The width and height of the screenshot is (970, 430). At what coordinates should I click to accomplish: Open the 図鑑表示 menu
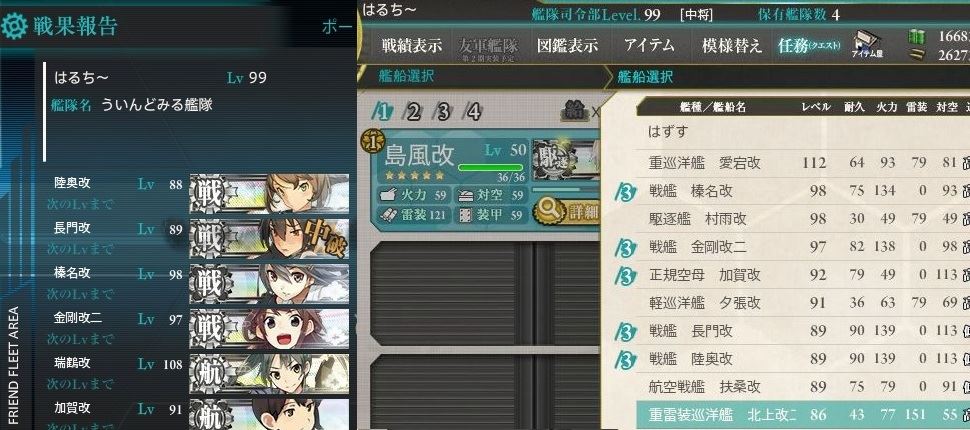567,46
